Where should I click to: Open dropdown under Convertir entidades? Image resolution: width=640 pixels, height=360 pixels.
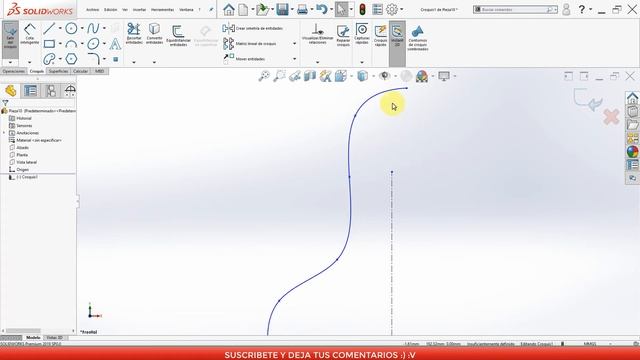154,62
